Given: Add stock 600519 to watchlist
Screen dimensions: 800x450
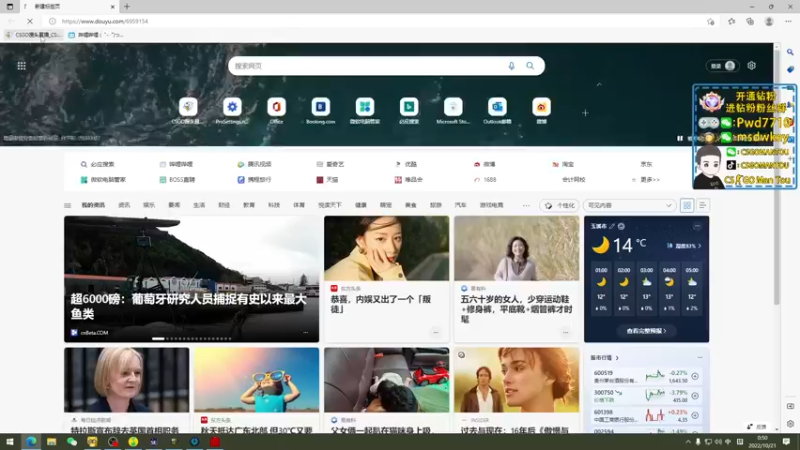Looking at the screenshot, I should click(x=695, y=376).
